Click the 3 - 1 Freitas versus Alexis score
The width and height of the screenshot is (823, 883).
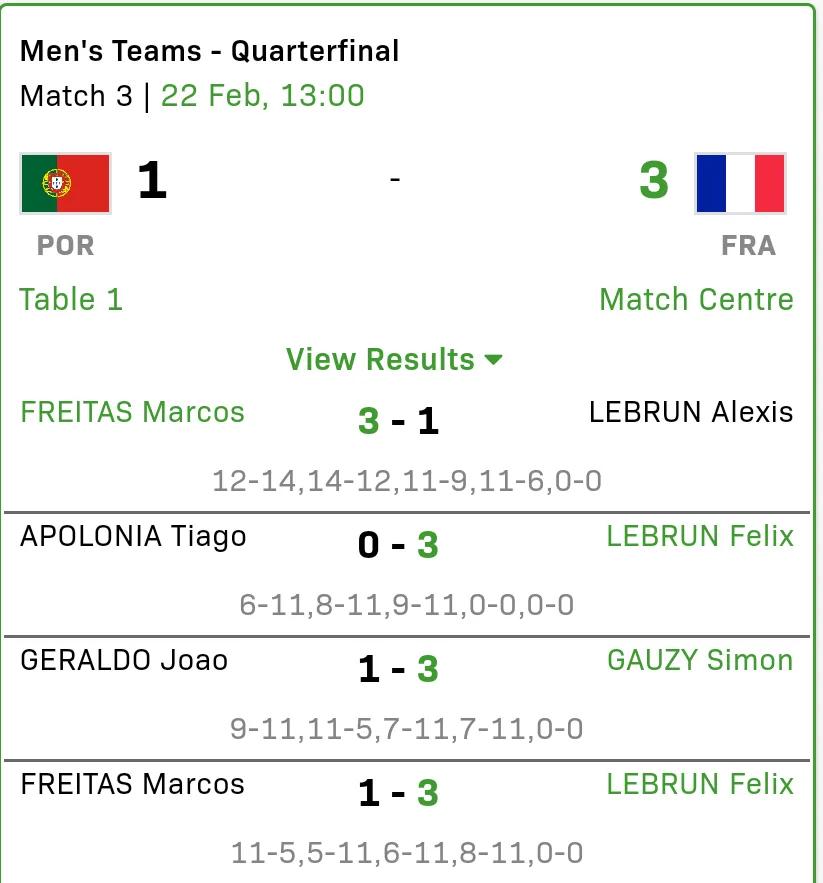(x=398, y=421)
